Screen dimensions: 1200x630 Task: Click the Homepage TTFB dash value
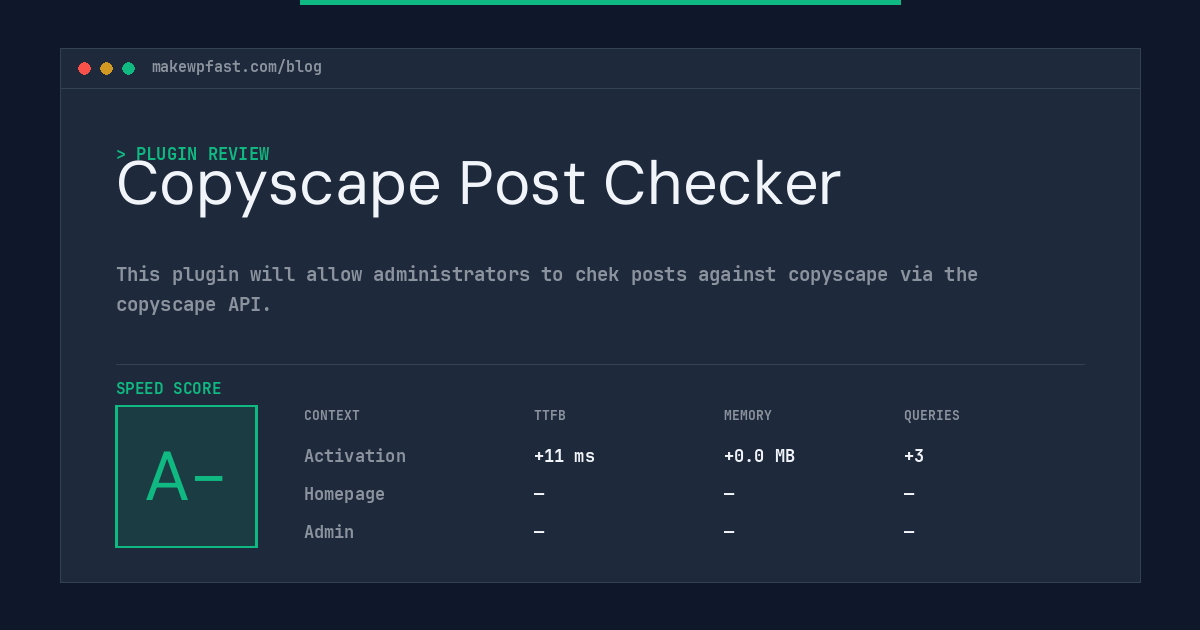(539, 494)
